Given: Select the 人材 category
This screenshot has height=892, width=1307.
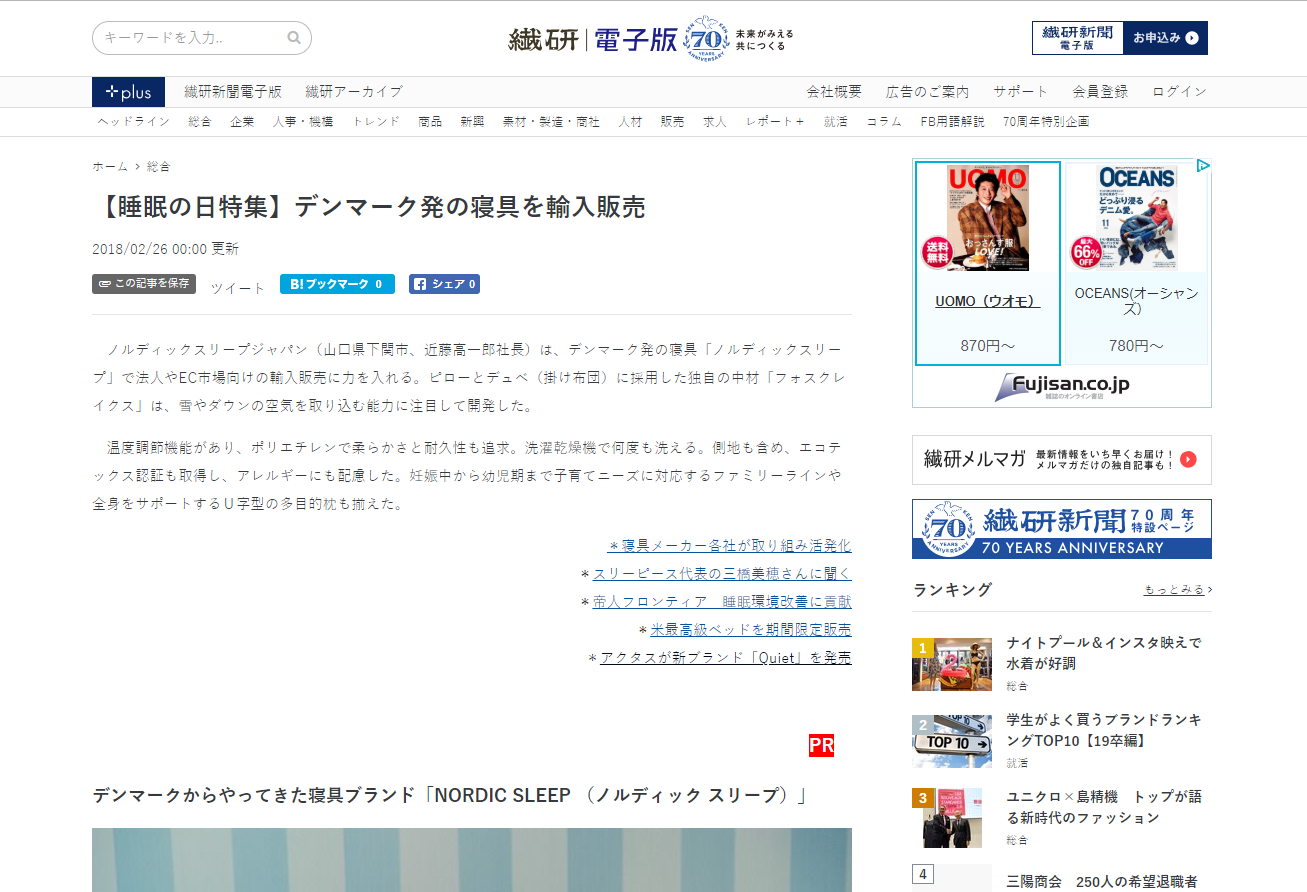Looking at the screenshot, I should [630, 122].
